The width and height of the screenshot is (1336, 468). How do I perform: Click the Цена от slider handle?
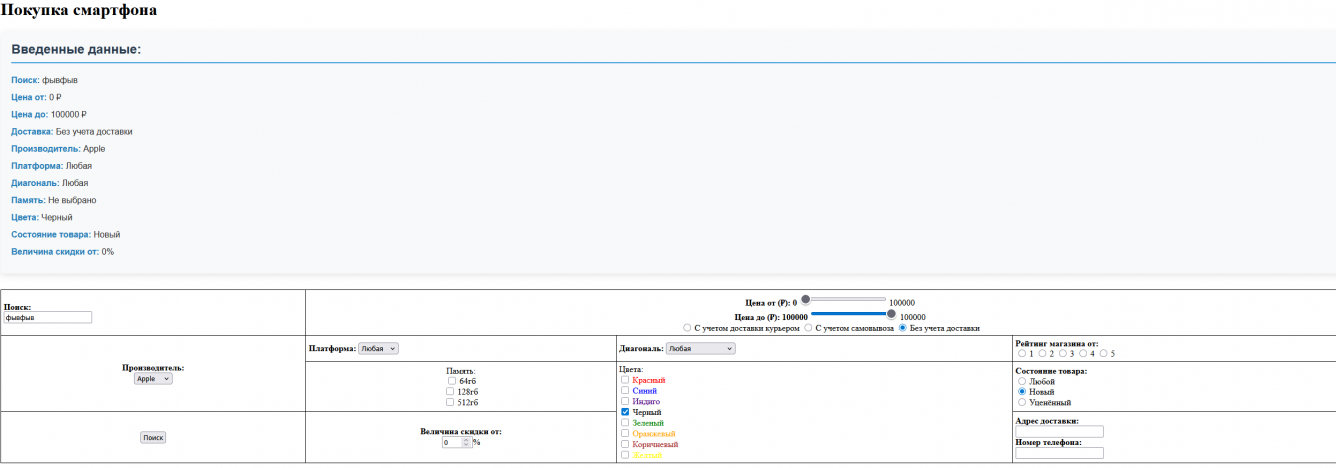pos(806,299)
